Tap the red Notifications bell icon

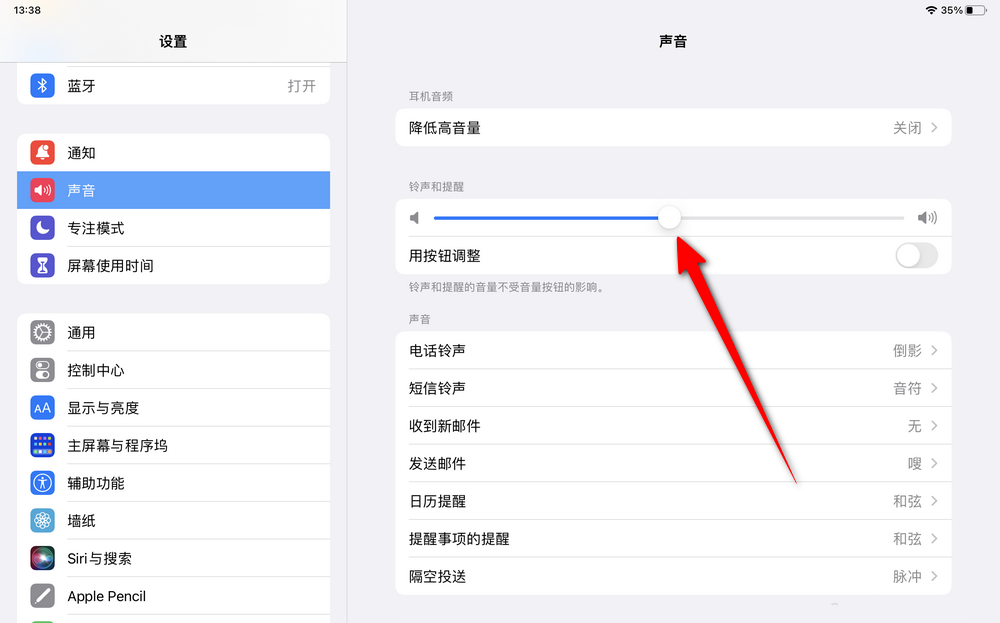click(x=42, y=153)
